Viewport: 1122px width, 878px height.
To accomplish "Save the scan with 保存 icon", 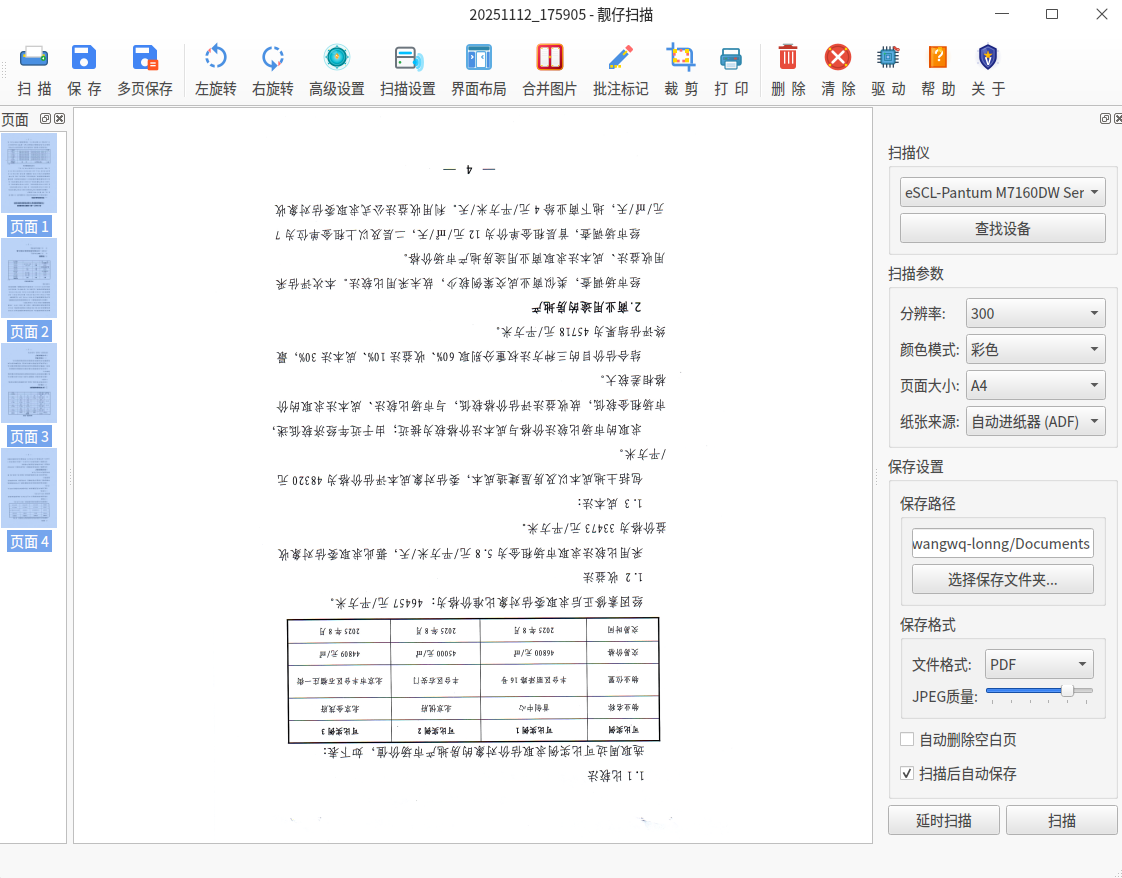I will pyautogui.click(x=84, y=70).
